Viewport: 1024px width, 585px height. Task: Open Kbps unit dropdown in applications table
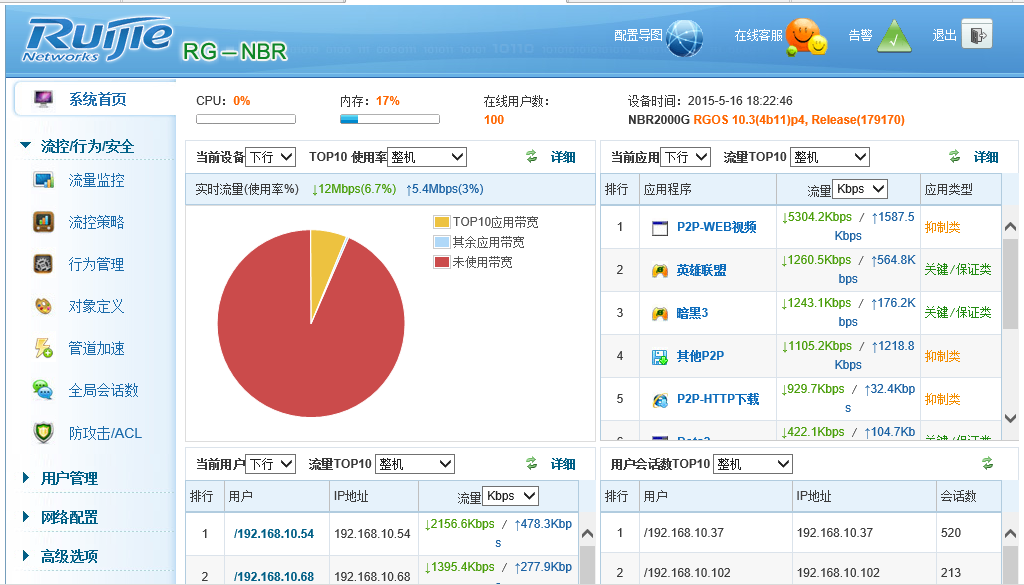pos(860,189)
